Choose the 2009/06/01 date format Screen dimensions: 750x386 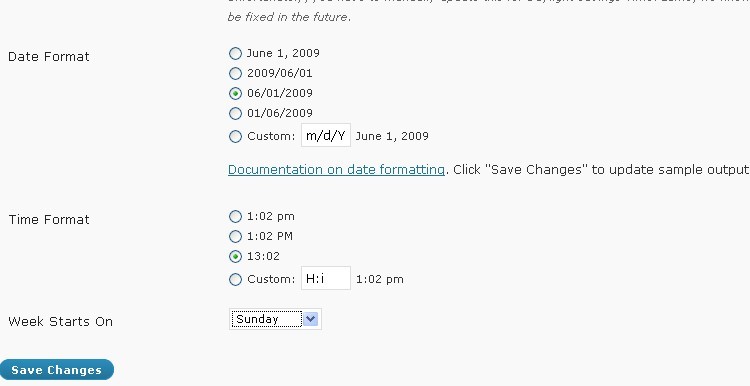pos(235,74)
